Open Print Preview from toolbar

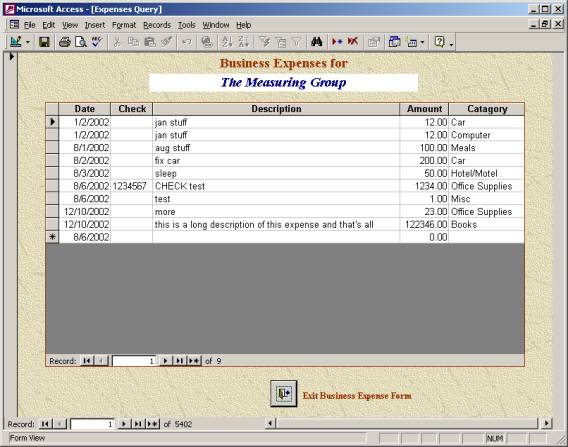point(80,42)
